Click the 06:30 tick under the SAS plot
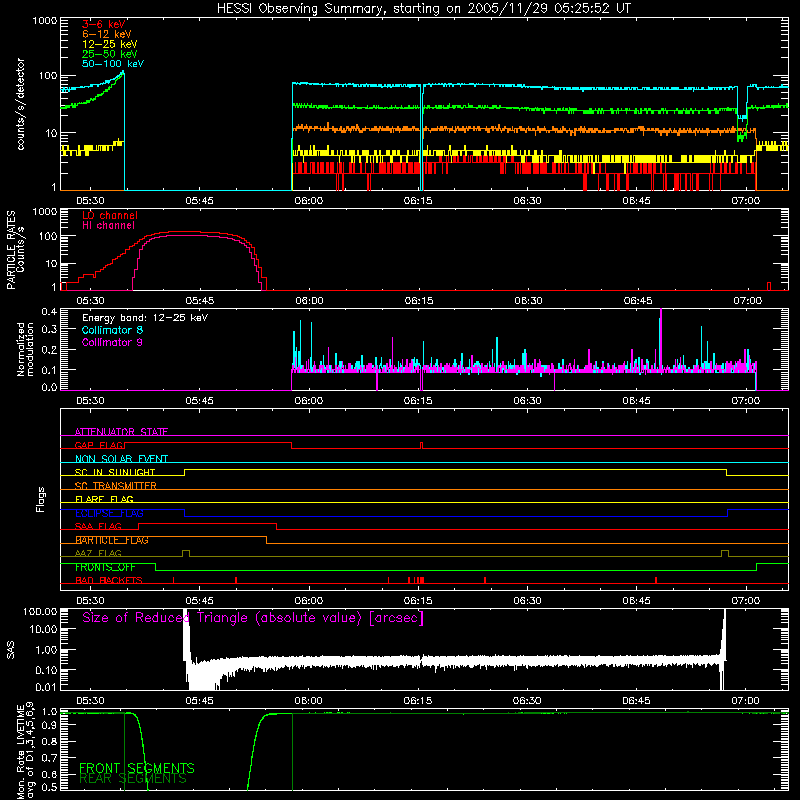This screenshot has width=800, height=800. pos(528,701)
